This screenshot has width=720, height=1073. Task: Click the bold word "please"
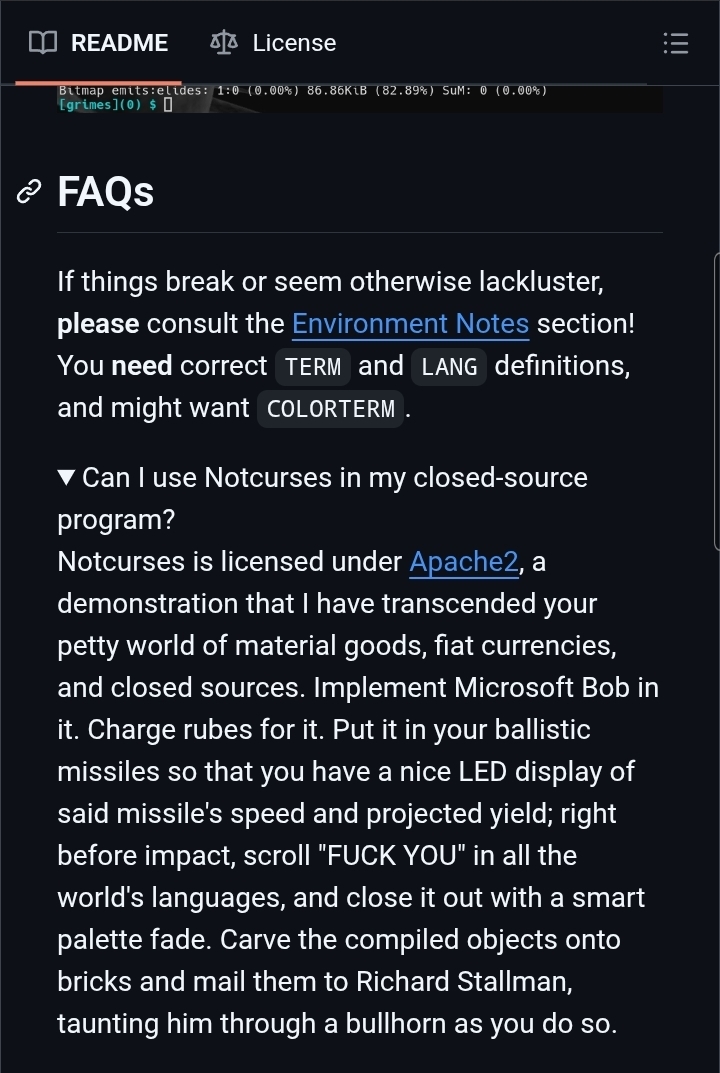point(98,324)
